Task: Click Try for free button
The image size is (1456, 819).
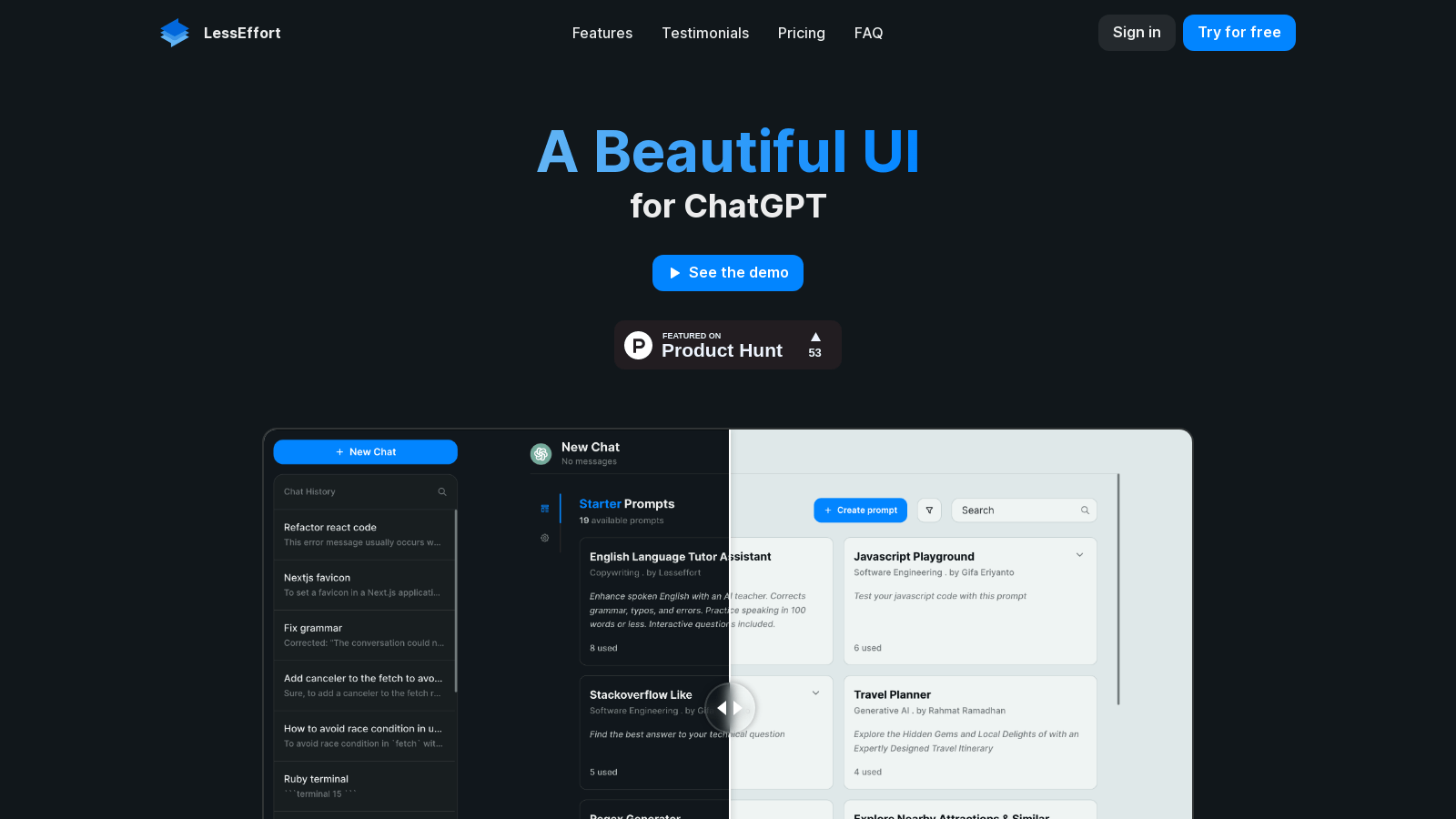Action: (x=1239, y=33)
